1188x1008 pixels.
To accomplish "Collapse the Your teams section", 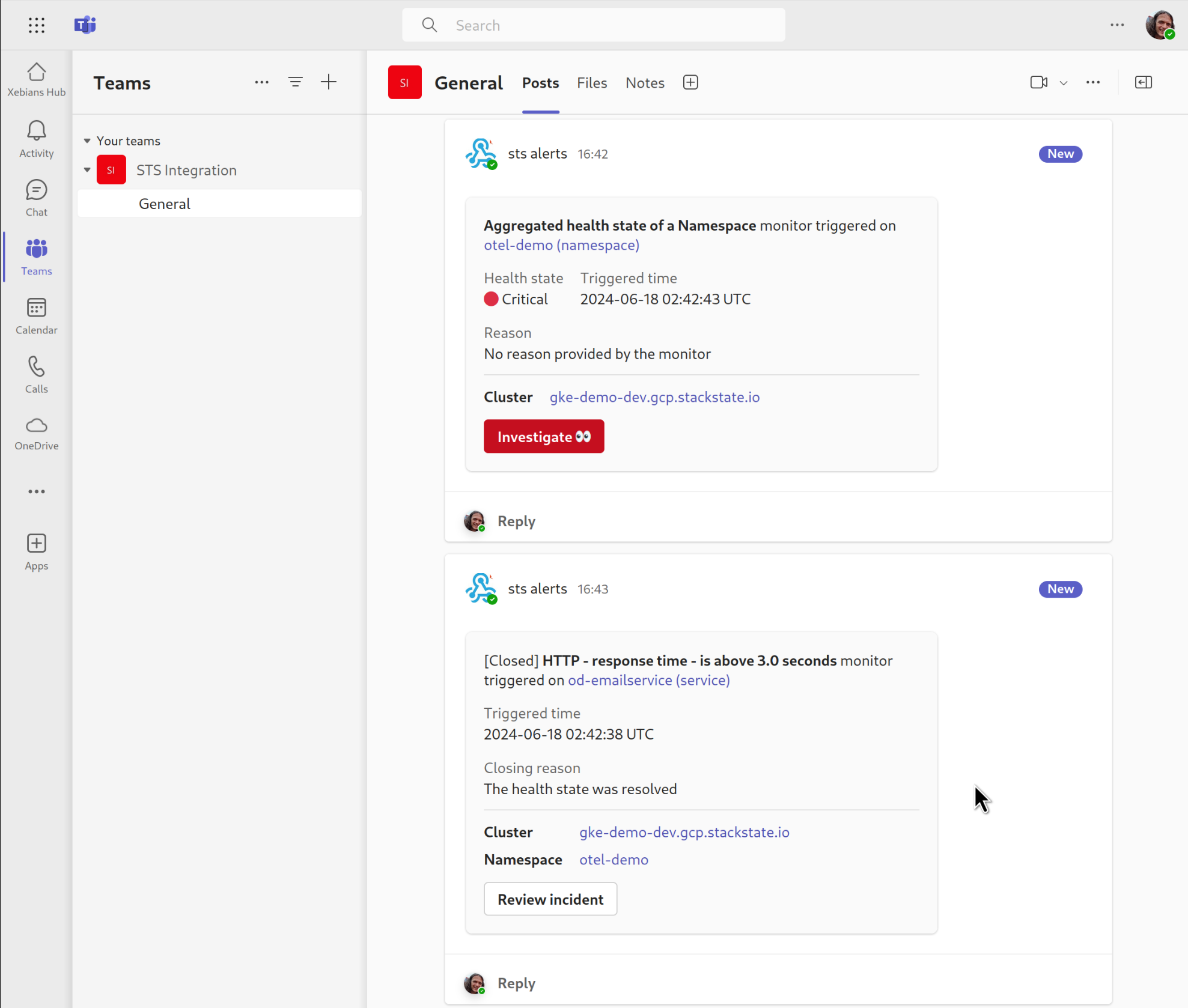I will pos(87,141).
